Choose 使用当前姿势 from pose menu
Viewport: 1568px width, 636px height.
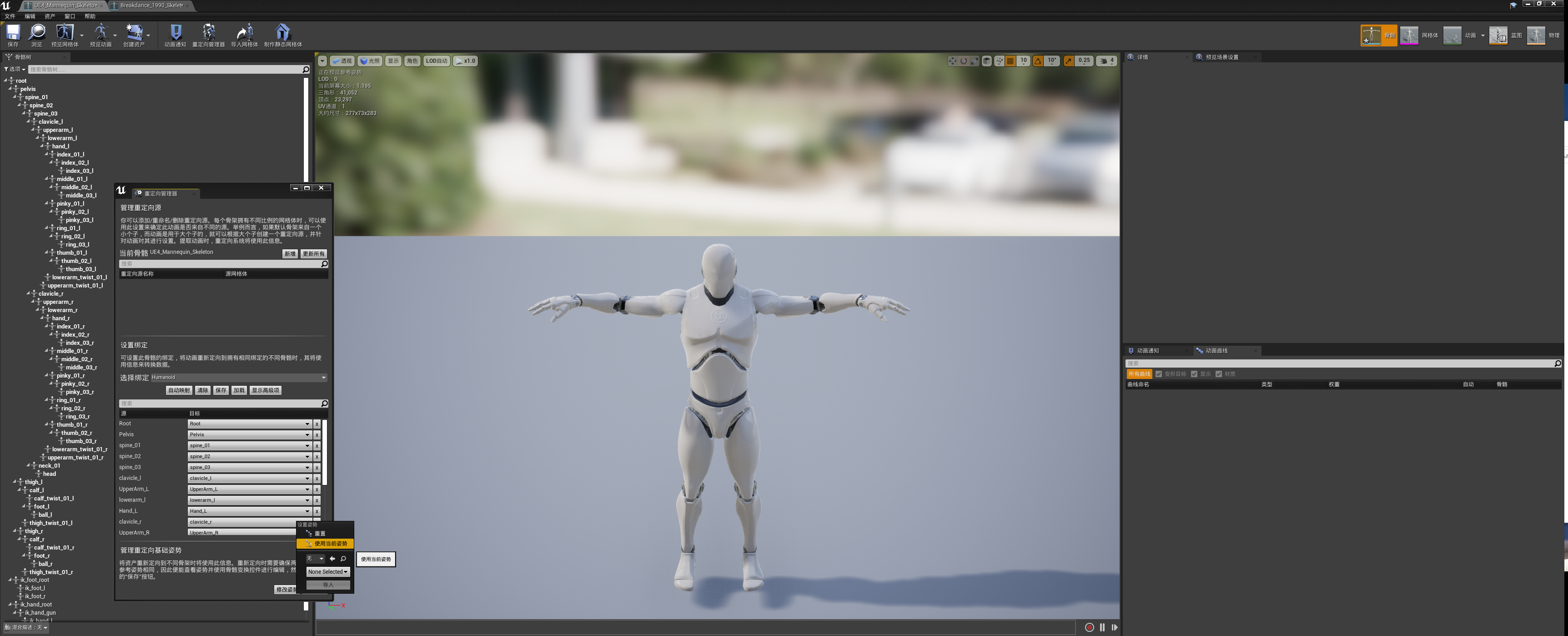(x=330, y=543)
